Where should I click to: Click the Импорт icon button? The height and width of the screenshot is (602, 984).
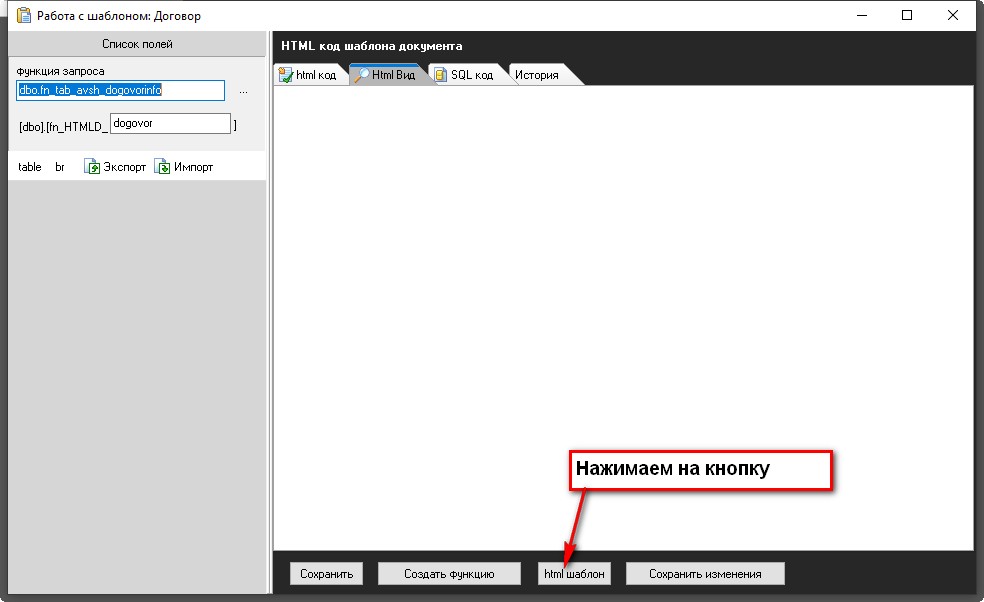coord(184,167)
